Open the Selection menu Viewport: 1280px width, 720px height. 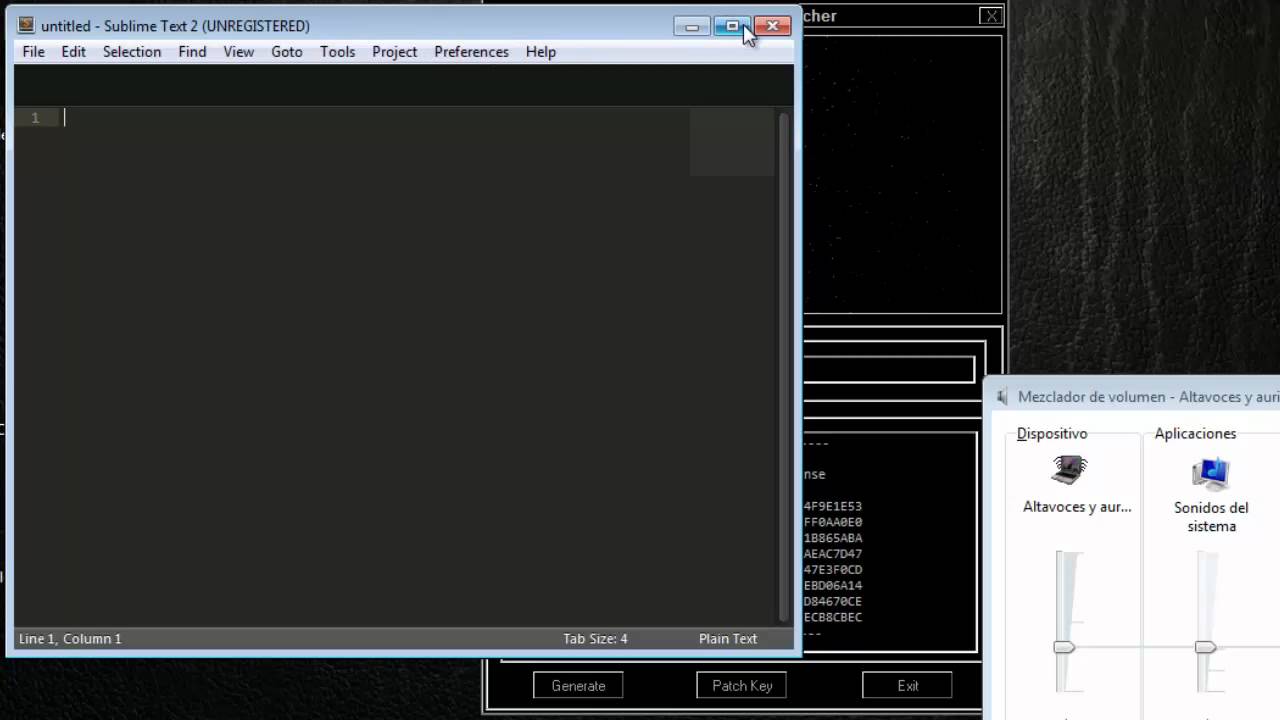(x=132, y=52)
